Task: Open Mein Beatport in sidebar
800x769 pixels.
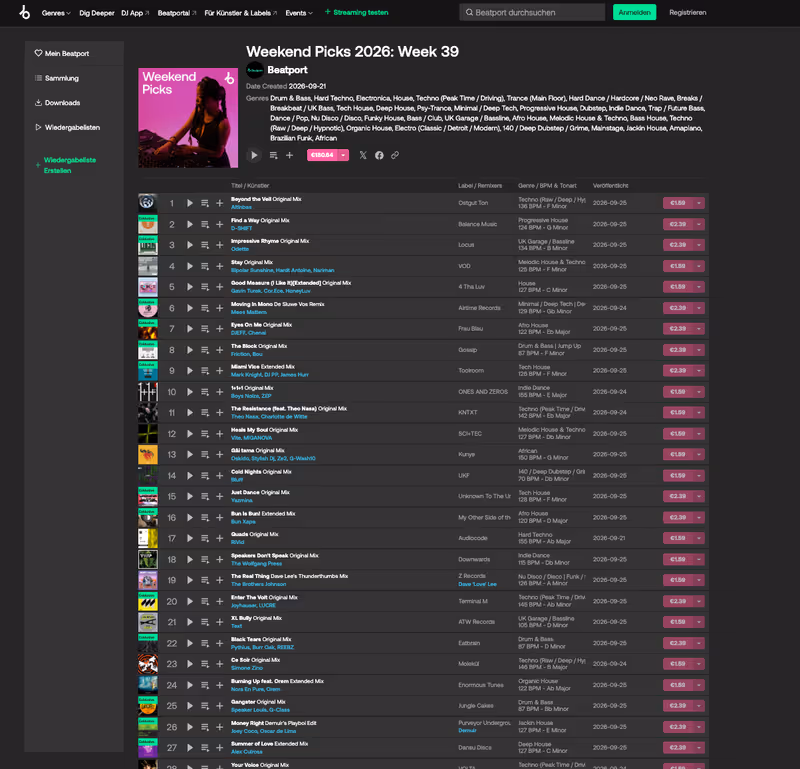Action: pyautogui.click(x=62, y=54)
